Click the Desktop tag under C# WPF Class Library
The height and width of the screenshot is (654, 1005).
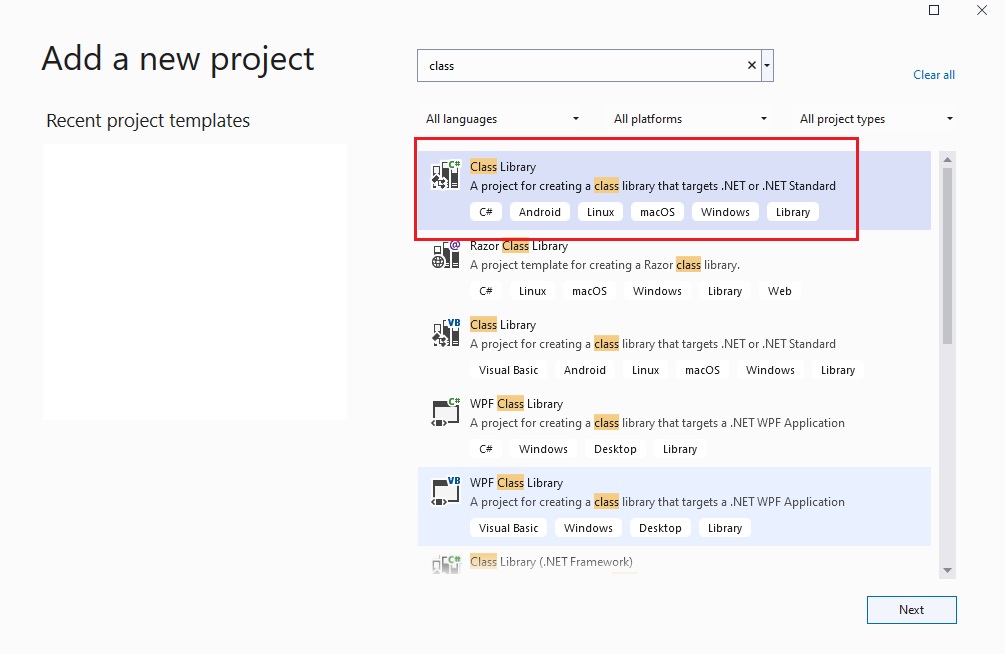pyautogui.click(x=615, y=449)
